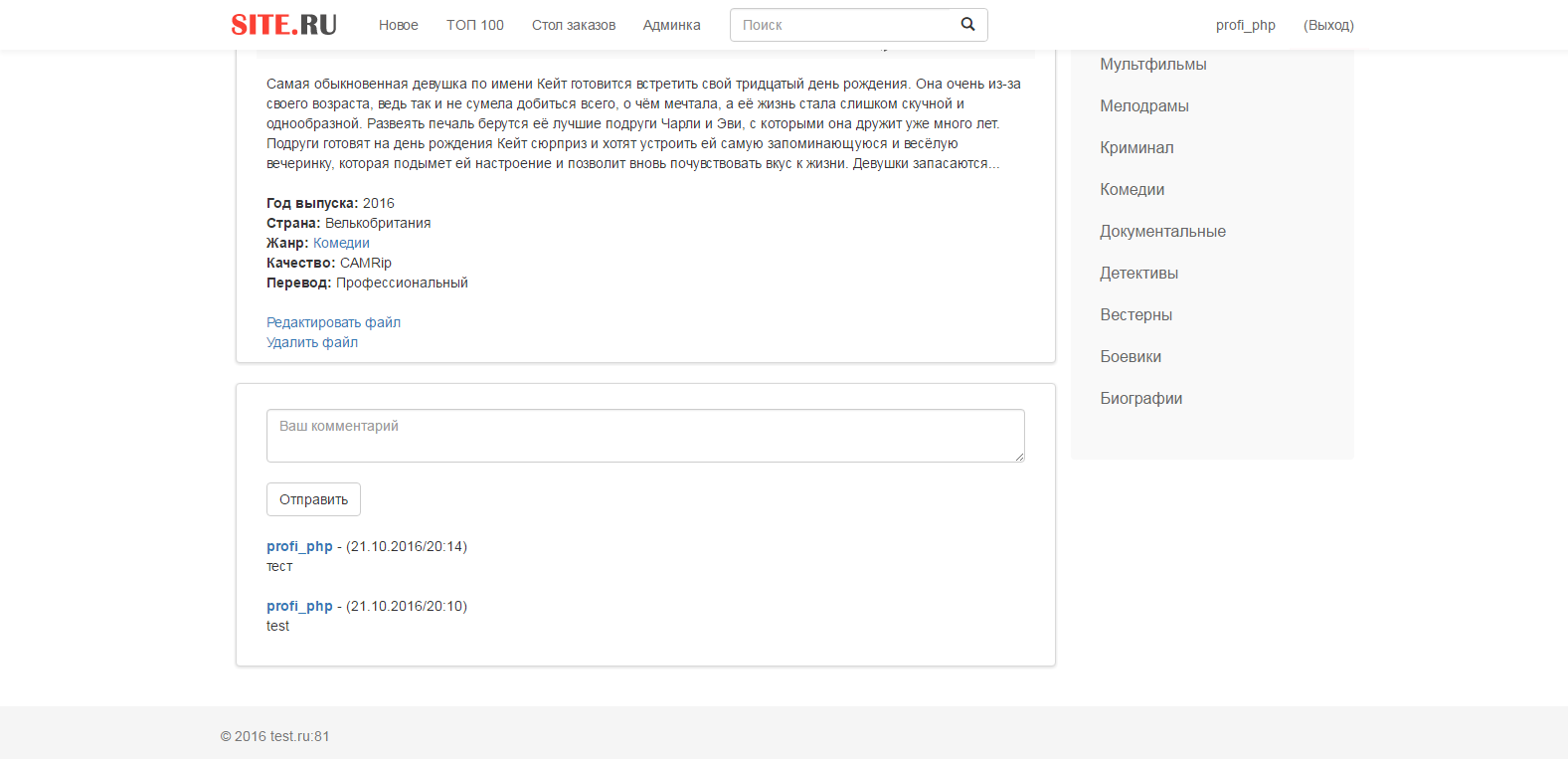This screenshot has height=759, width=1568.
Task: Click the comment date 21.10.2016/20:14
Action: point(407,546)
